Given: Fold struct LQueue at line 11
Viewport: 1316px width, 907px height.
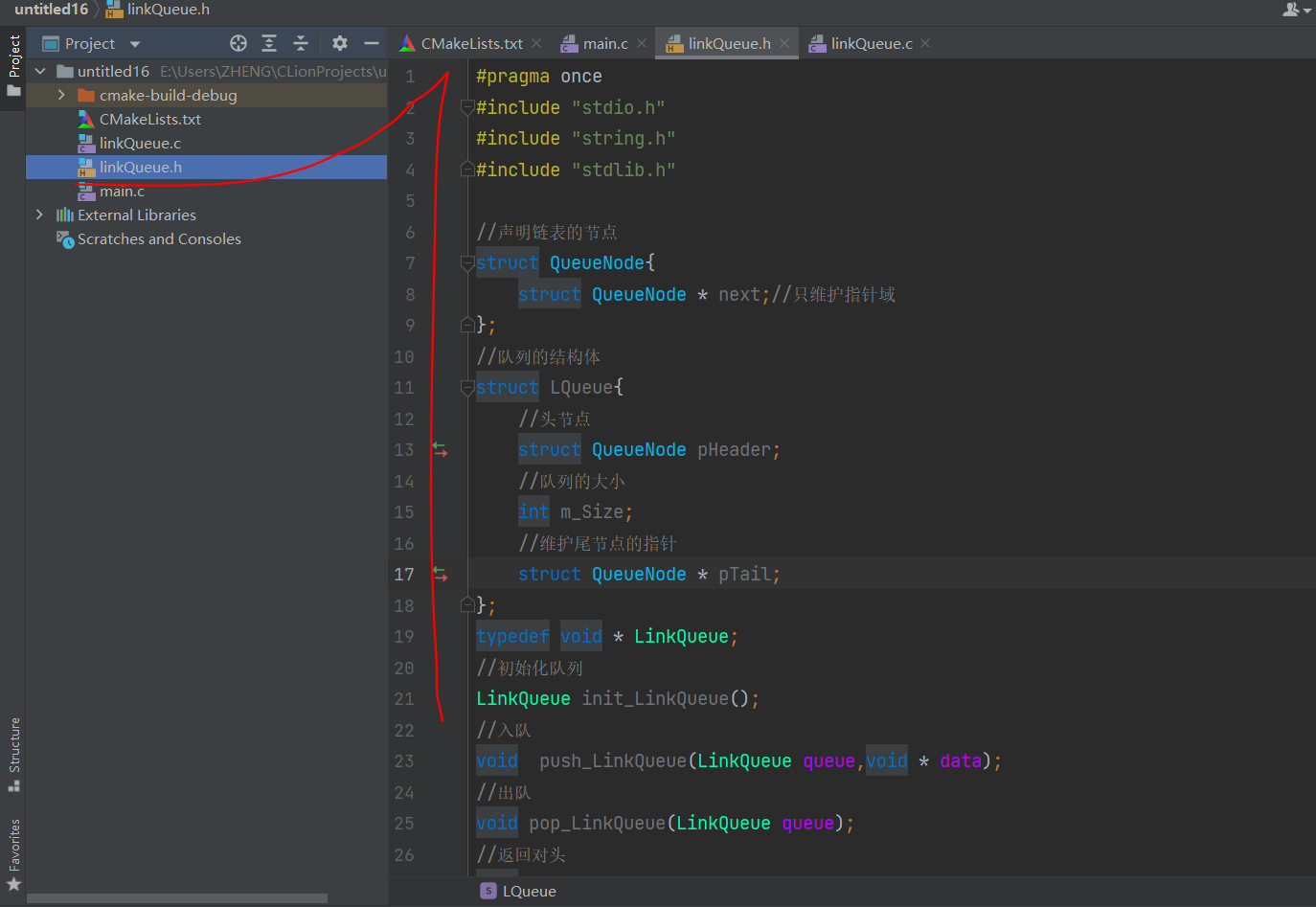Looking at the screenshot, I should (x=467, y=387).
